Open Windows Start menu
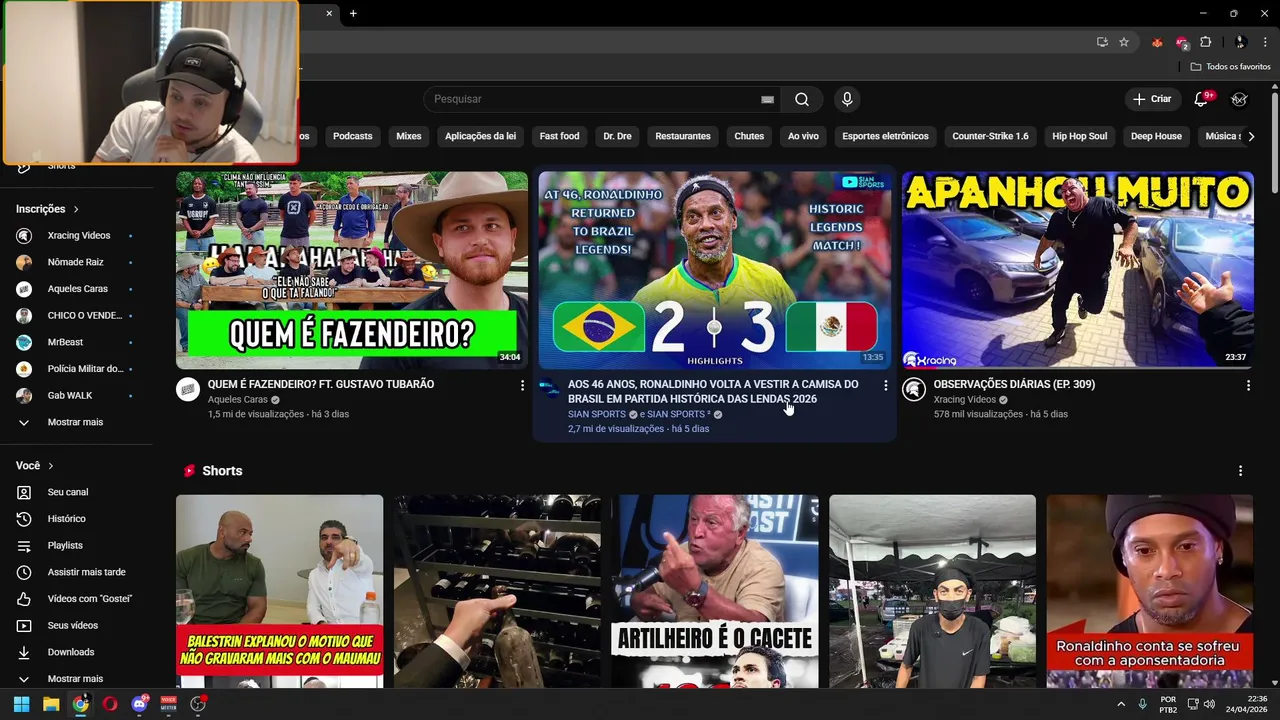 pyautogui.click(x=21, y=704)
